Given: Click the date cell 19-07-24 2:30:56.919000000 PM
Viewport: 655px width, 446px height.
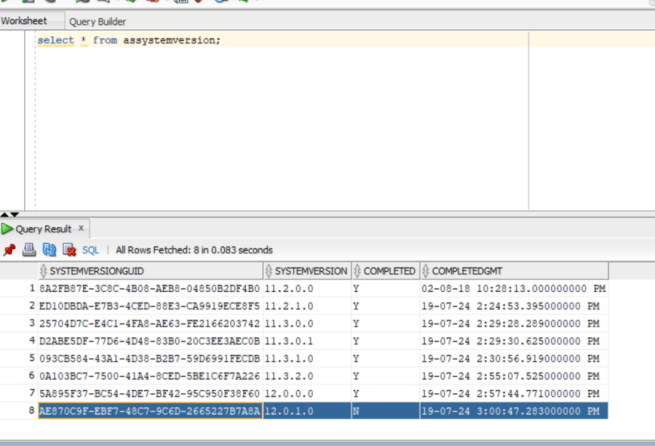Looking at the screenshot, I should point(514,359).
